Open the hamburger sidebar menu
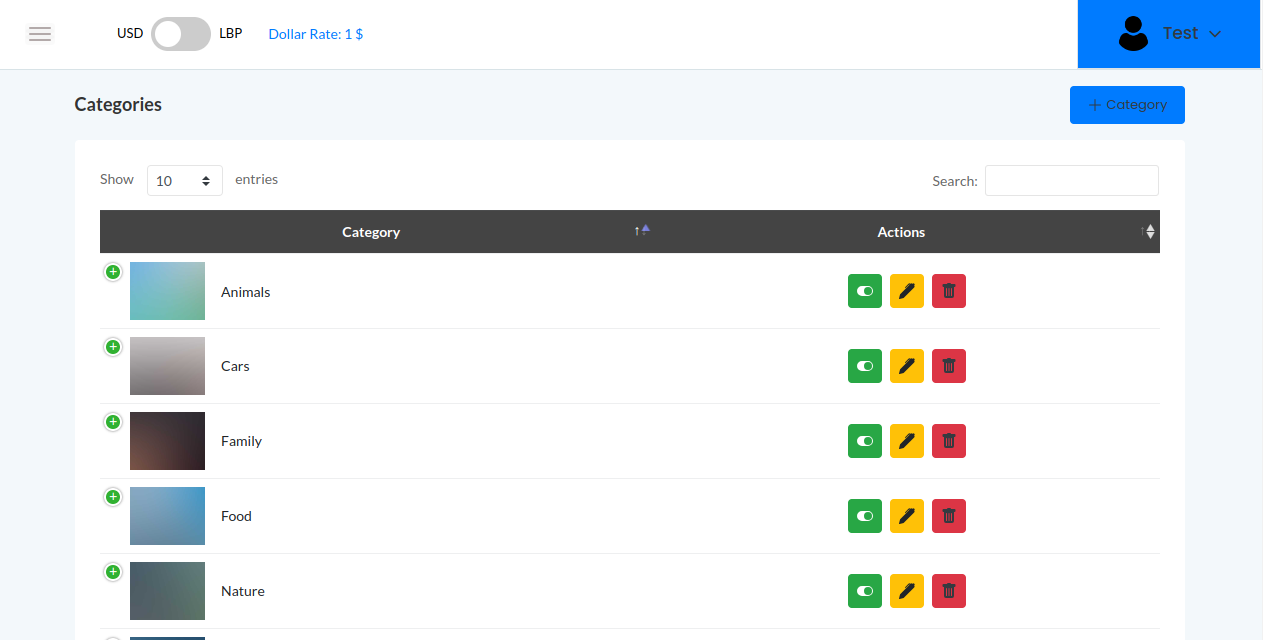1263x640 pixels. click(x=40, y=34)
